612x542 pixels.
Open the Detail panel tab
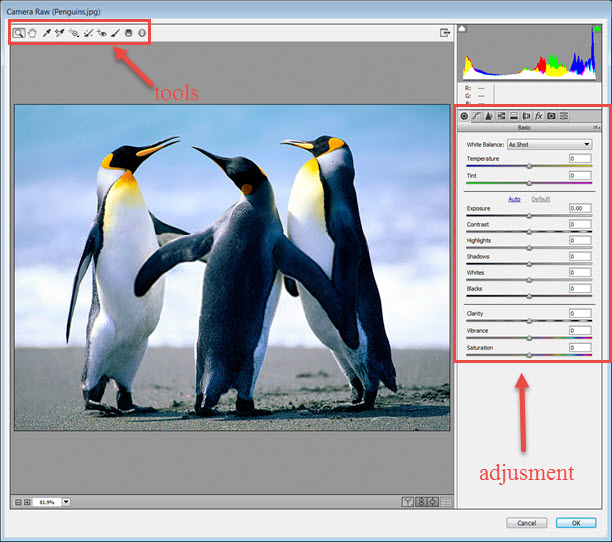point(489,116)
